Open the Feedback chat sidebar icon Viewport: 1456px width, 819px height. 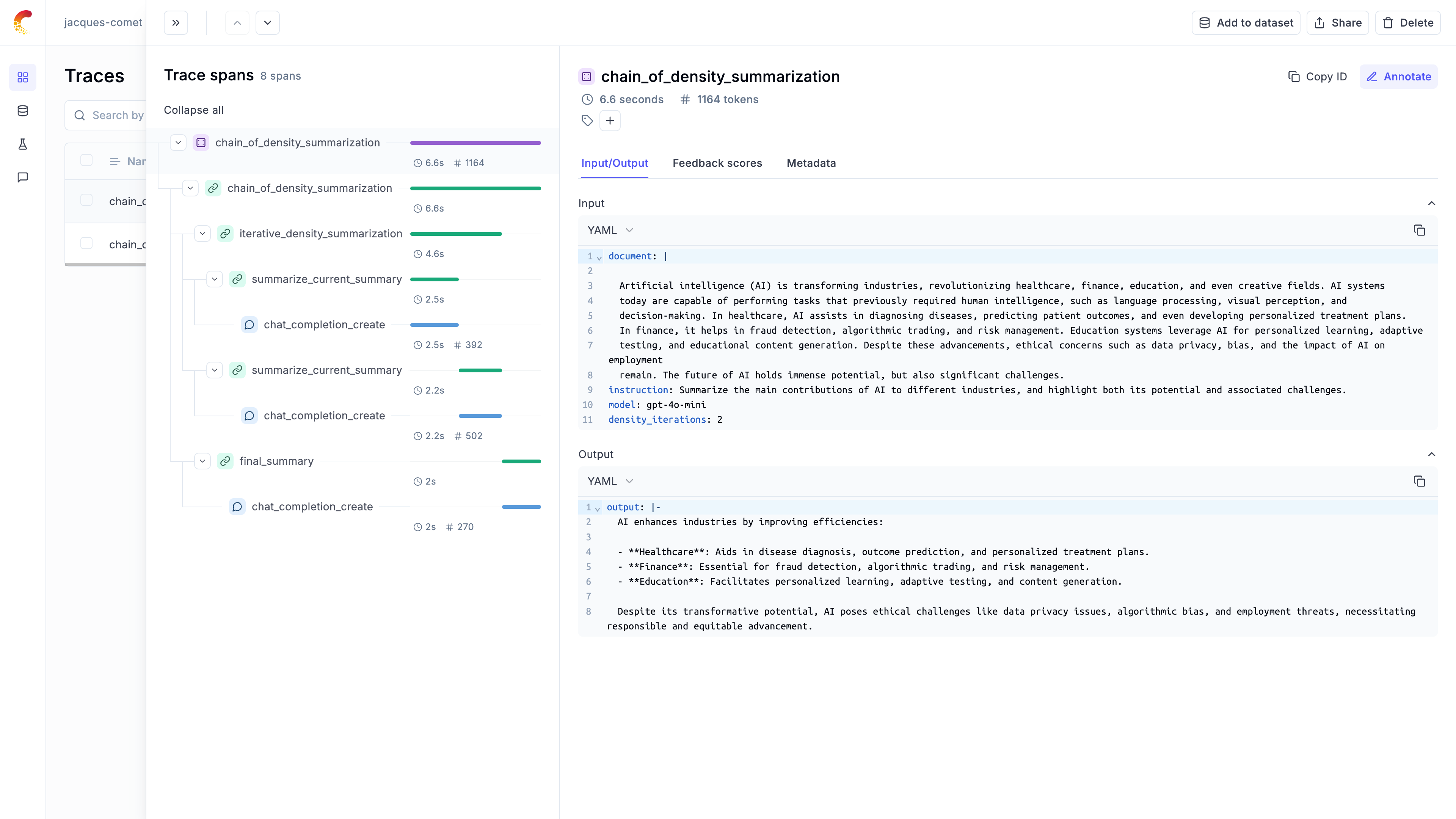(23, 177)
